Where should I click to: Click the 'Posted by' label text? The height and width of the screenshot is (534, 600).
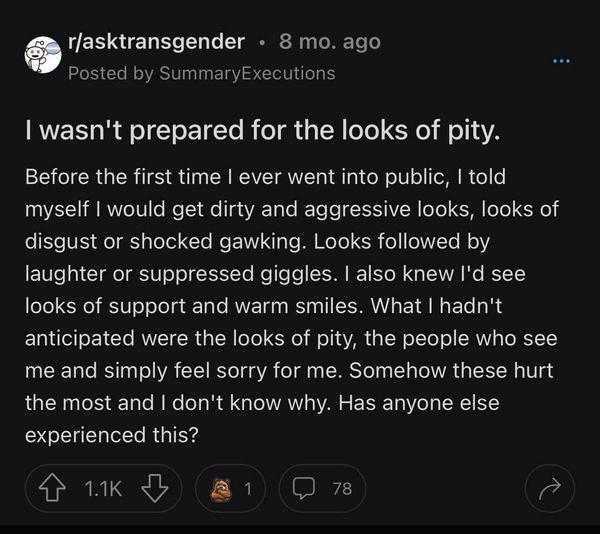coord(96,73)
